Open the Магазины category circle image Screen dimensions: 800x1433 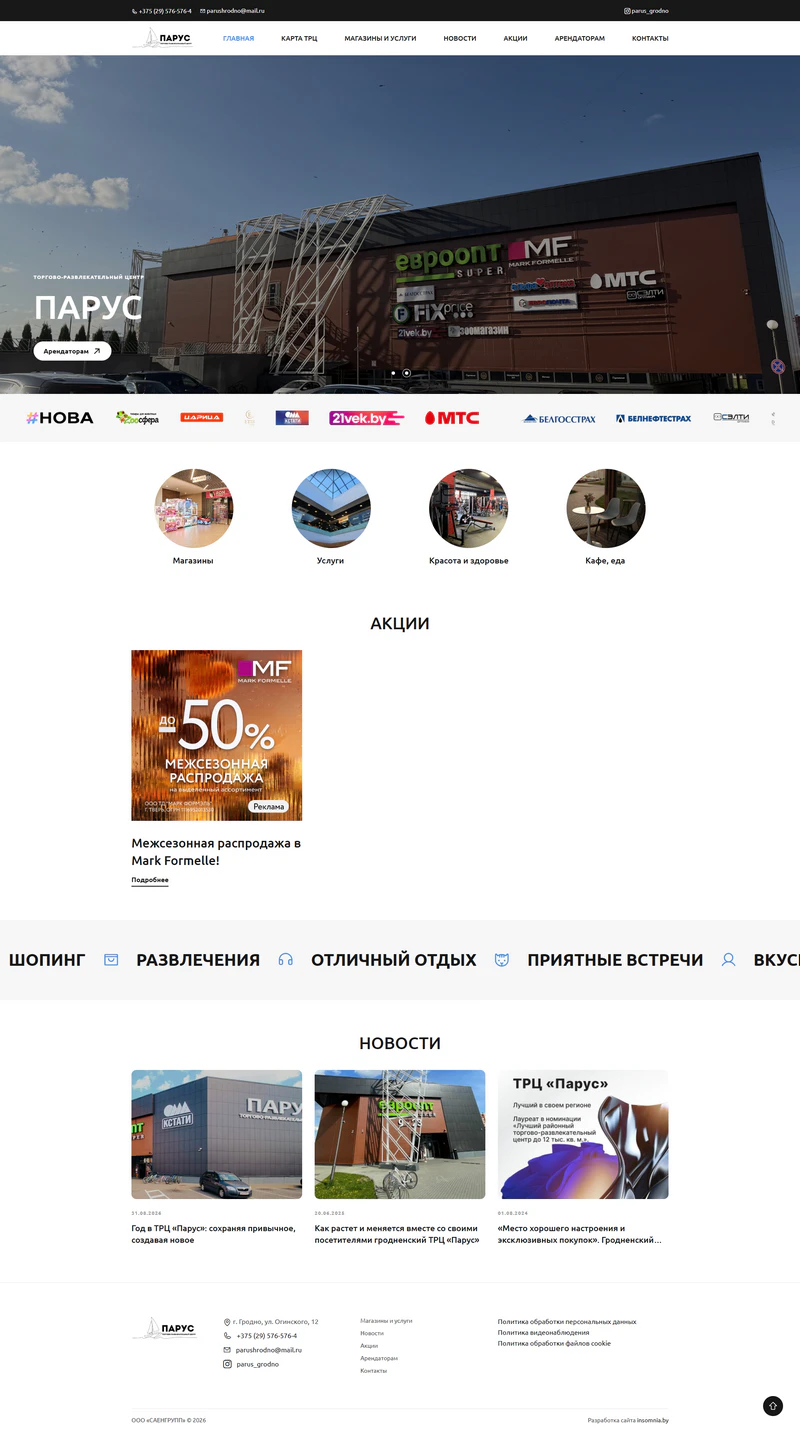point(194,508)
